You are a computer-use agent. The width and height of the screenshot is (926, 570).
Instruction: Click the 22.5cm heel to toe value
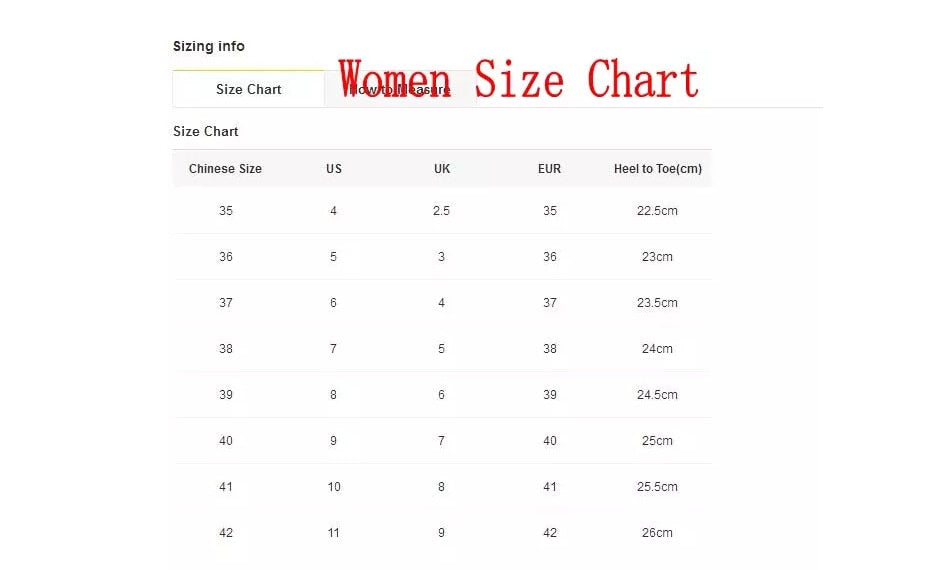[657, 211]
